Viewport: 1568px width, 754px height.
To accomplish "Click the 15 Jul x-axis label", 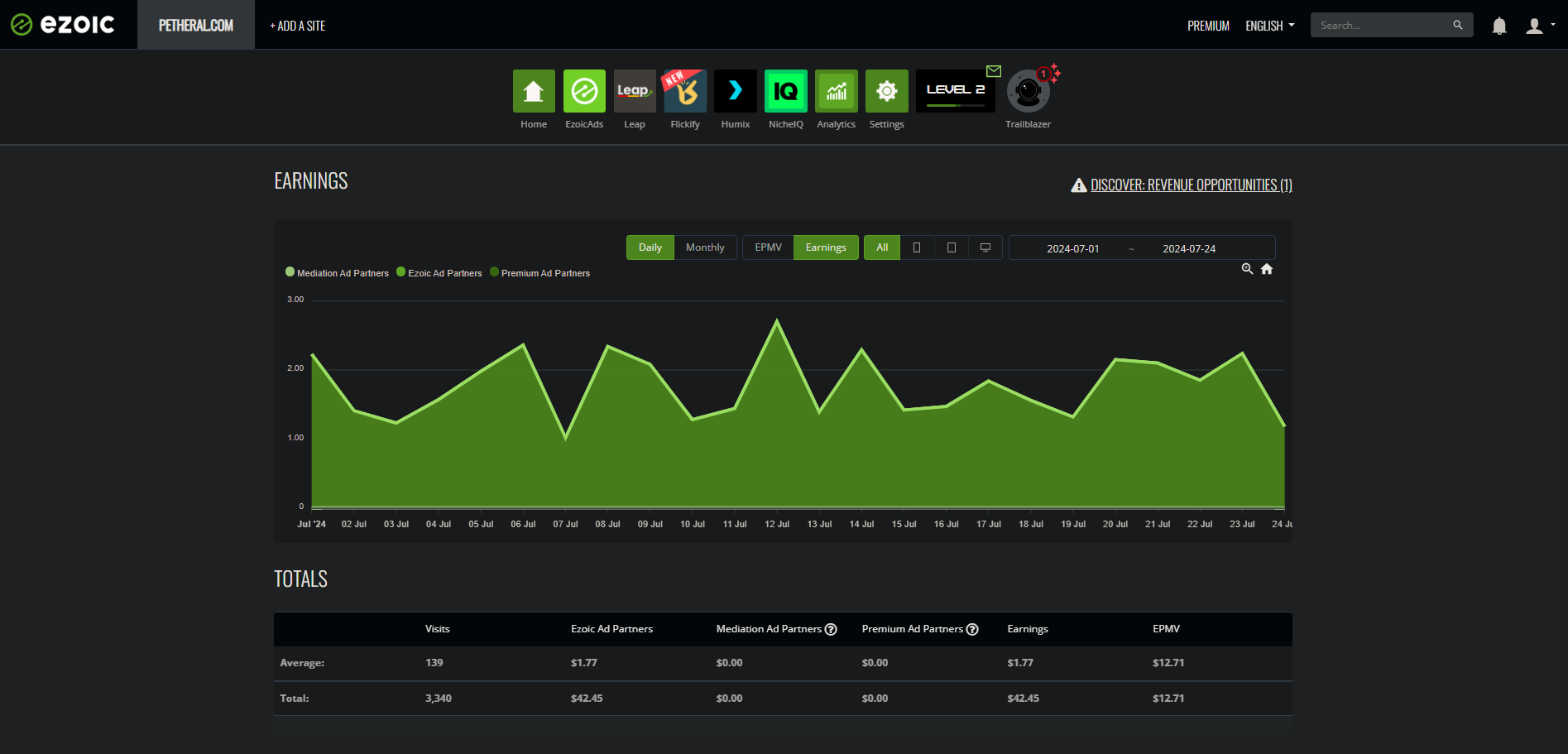I will click(x=904, y=524).
